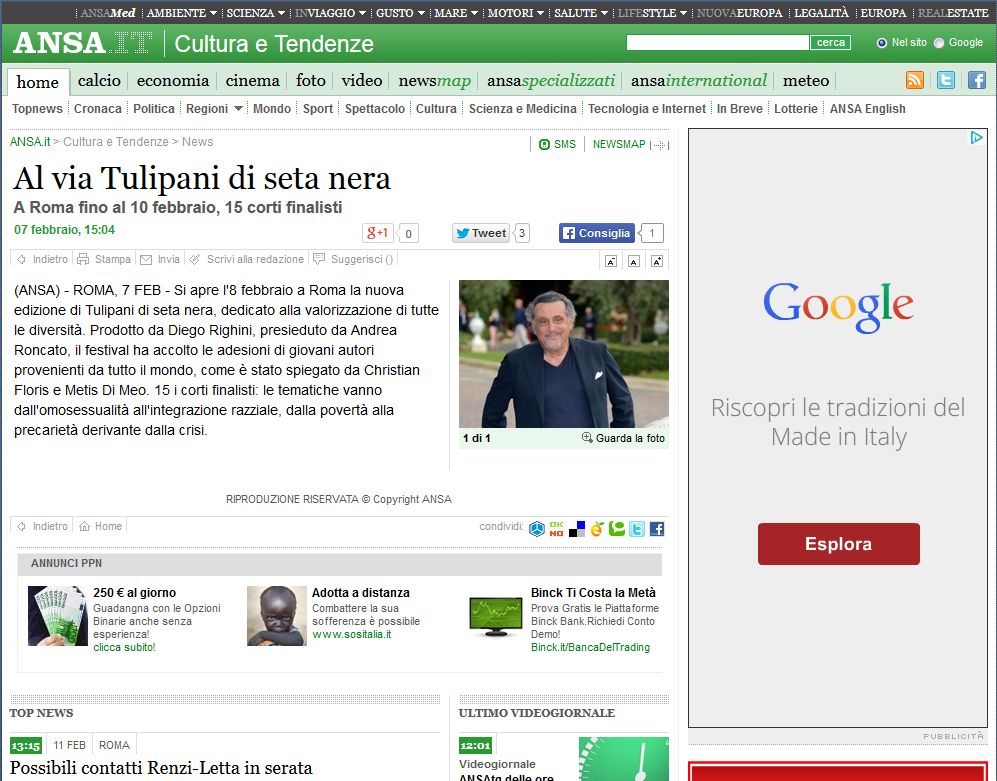Open the www.sositalia.it ad link

(x=352, y=634)
